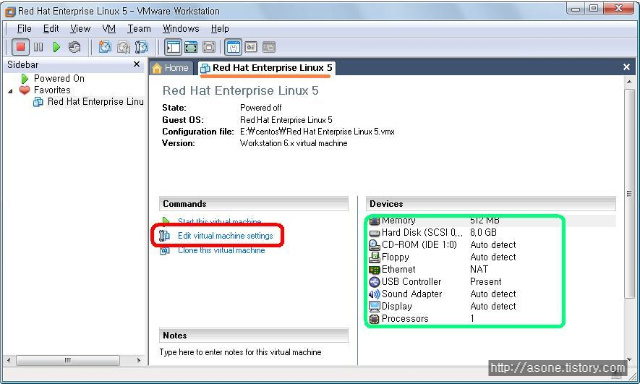Click Edit virtual machine settings
The width and height of the screenshot is (640, 384).
tap(225, 235)
